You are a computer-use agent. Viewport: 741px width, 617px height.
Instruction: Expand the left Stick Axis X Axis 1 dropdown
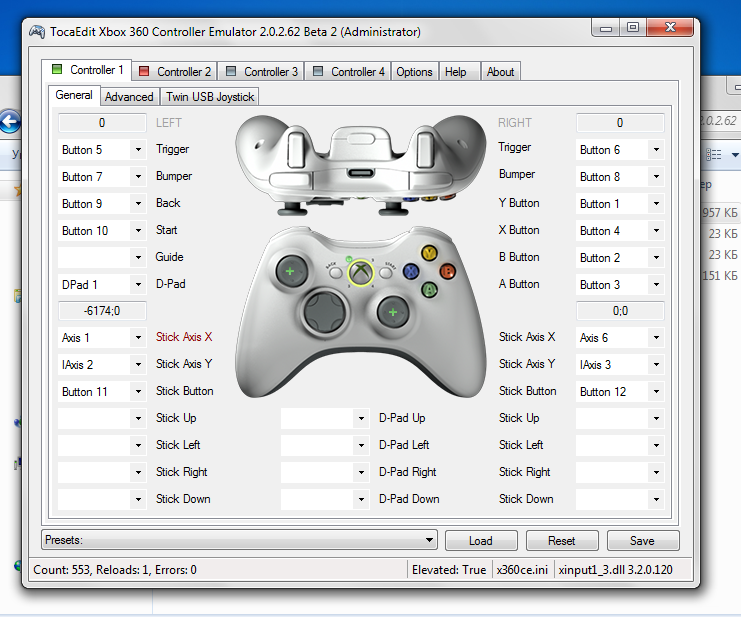point(138,337)
